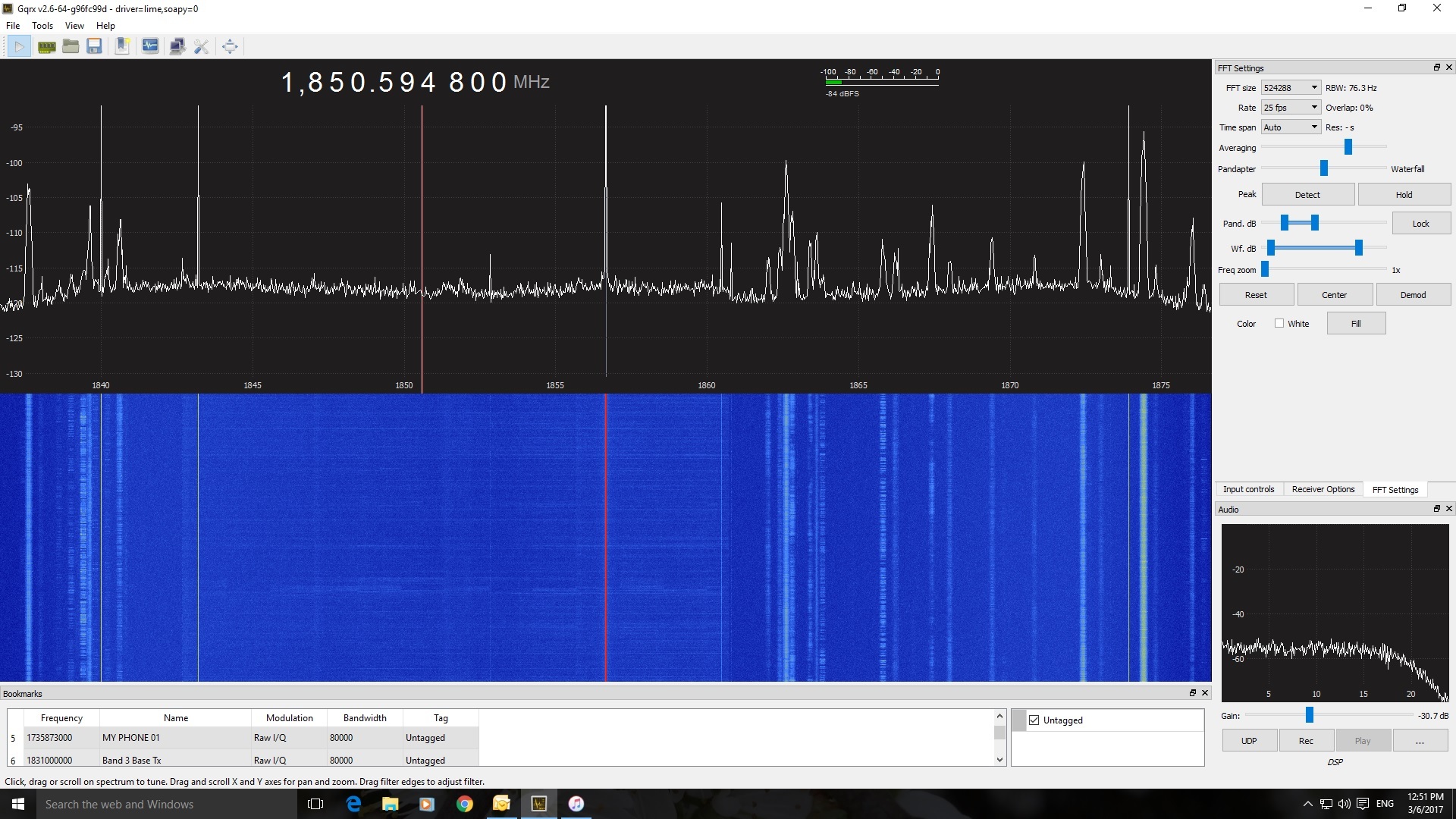
Task: Toggle full screen arrows icon
Action: (230, 47)
